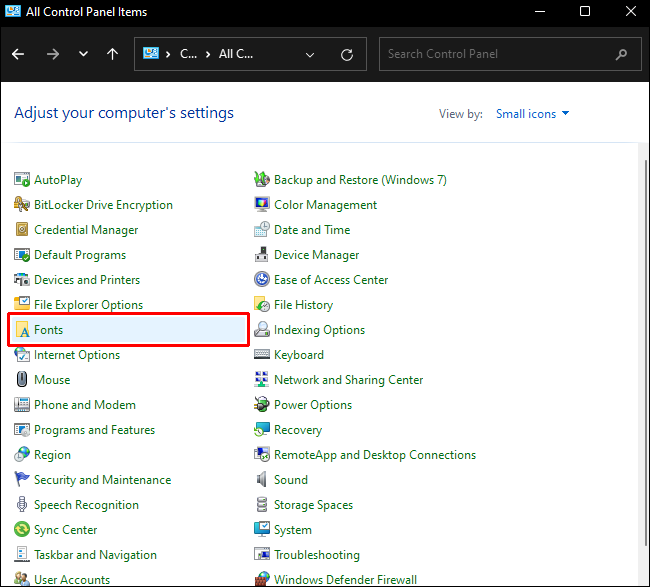
Task: Open Programs and Features link
Action: (x=94, y=430)
